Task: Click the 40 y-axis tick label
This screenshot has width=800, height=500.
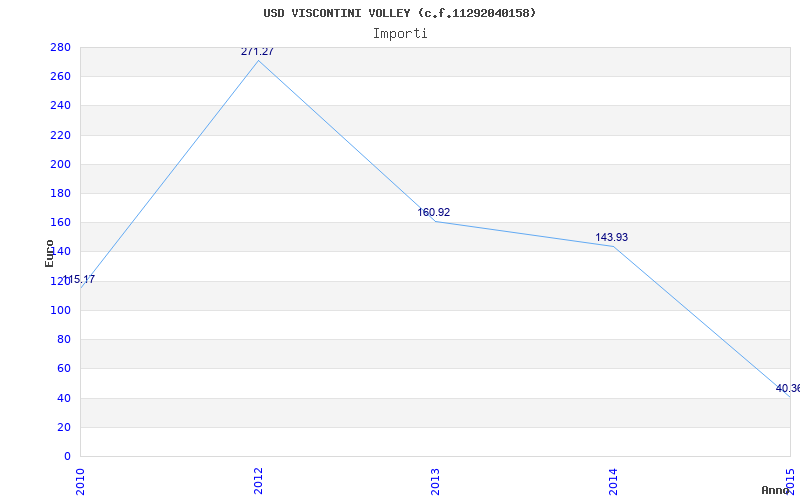Action: 64,398
